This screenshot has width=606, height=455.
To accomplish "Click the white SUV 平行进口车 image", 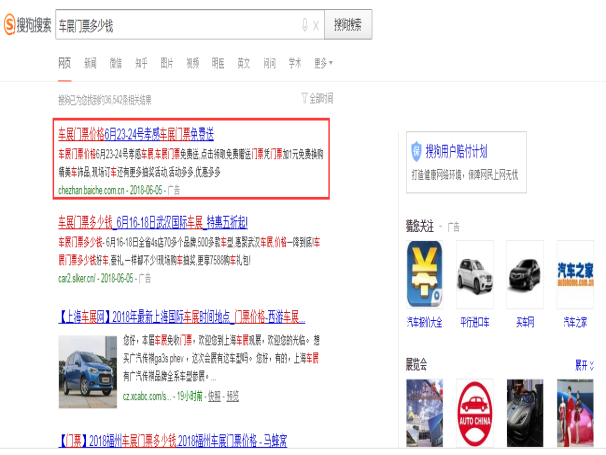I will pyautogui.click(x=475, y=274).
